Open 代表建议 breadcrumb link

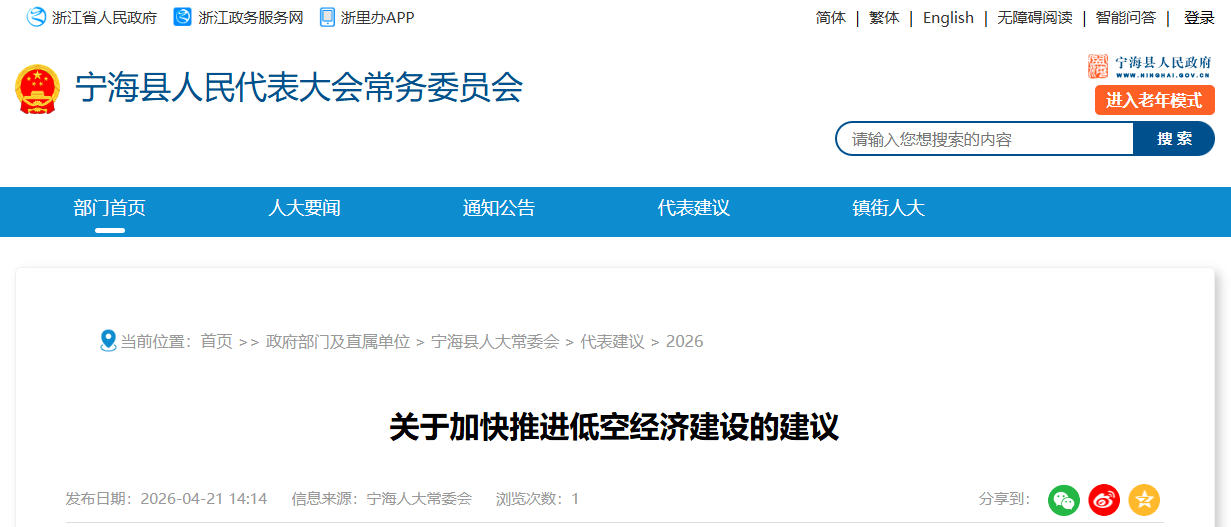(x=613, y=342)
